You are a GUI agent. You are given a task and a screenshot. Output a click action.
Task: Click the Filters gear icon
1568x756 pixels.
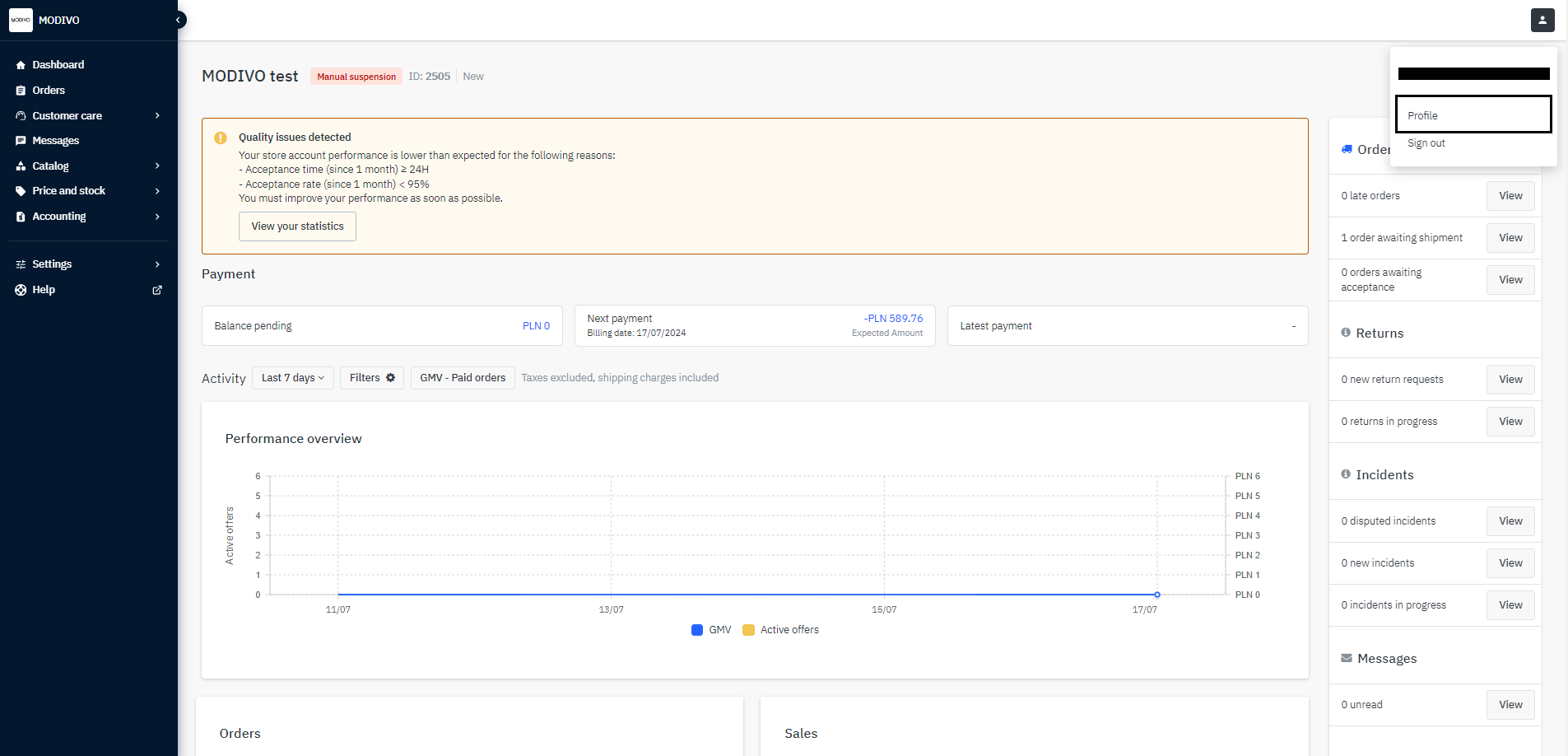tap(390, 378)
